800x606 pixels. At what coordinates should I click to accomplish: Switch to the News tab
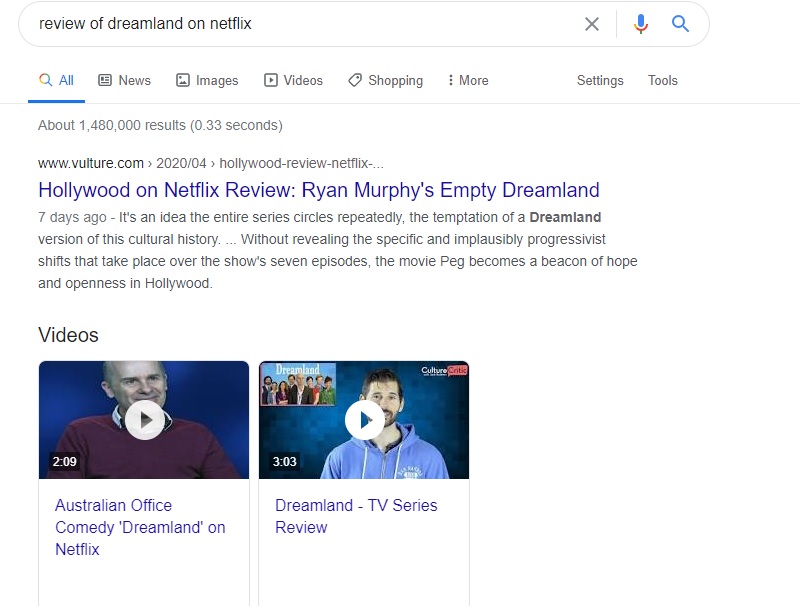[124, 81]
